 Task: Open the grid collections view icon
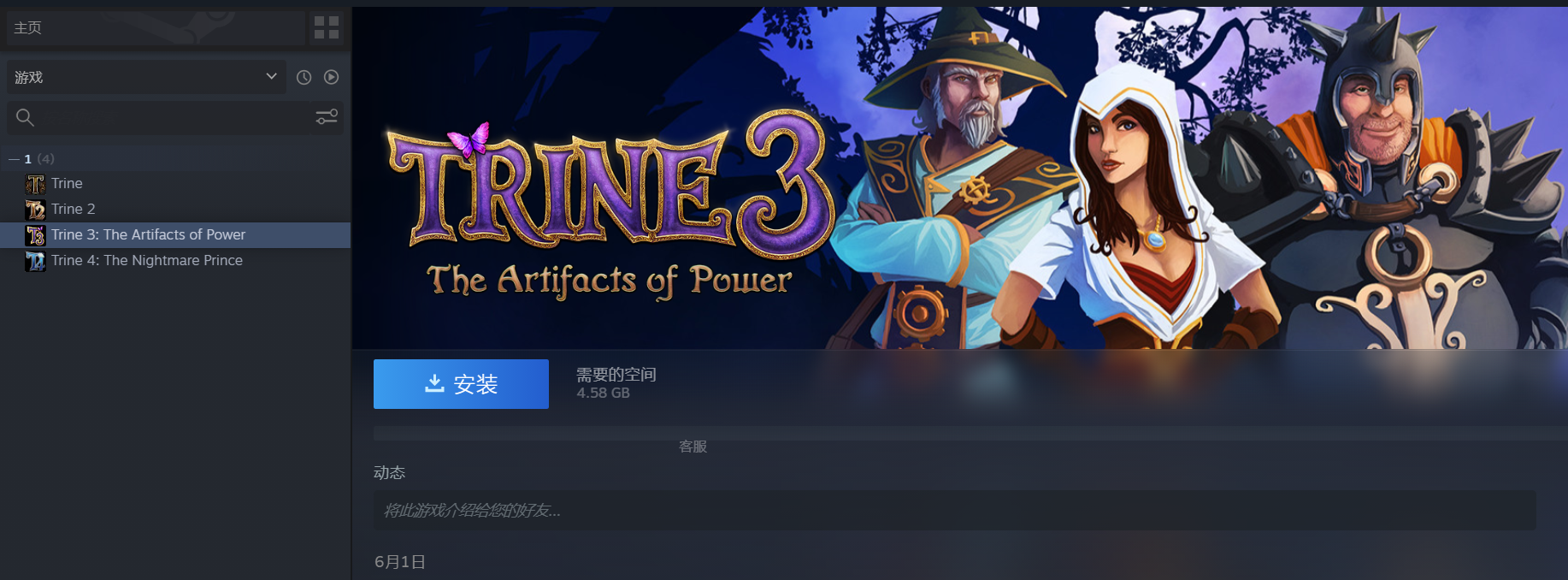(327, 28)
